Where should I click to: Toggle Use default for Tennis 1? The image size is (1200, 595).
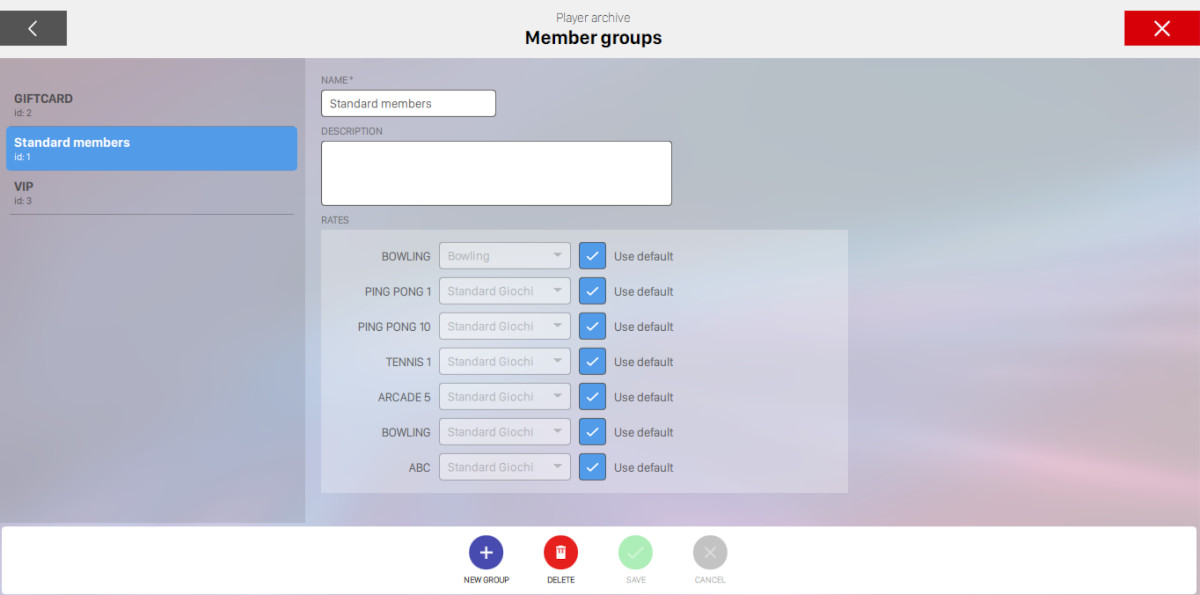592,361
